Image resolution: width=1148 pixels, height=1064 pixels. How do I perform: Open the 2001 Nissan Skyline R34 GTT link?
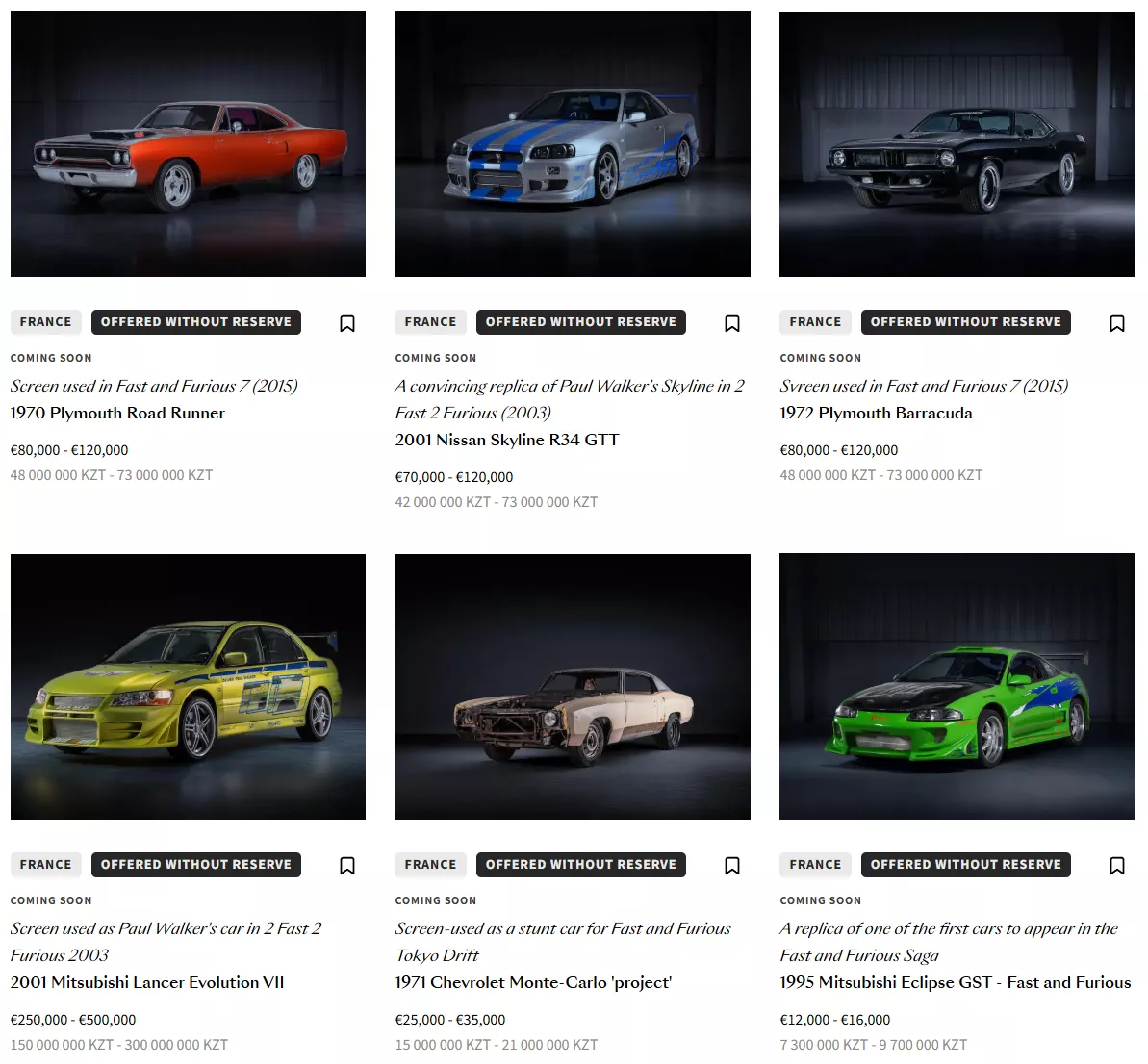tap(507, 440)
